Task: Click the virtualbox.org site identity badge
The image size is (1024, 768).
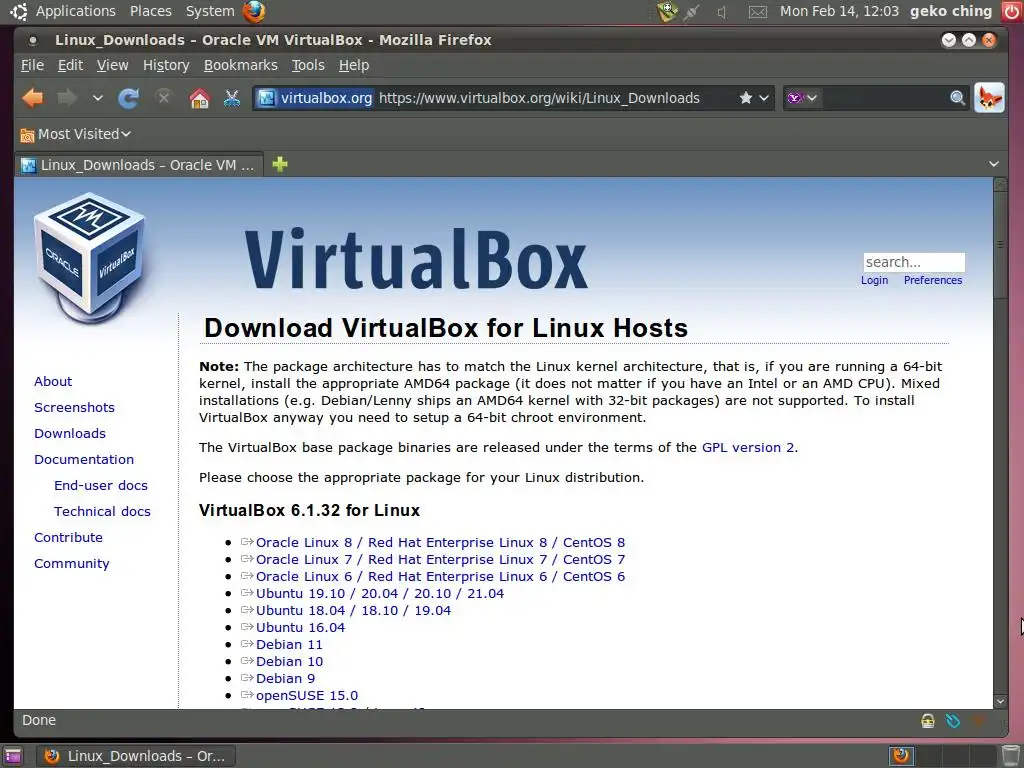Action: 315,98
